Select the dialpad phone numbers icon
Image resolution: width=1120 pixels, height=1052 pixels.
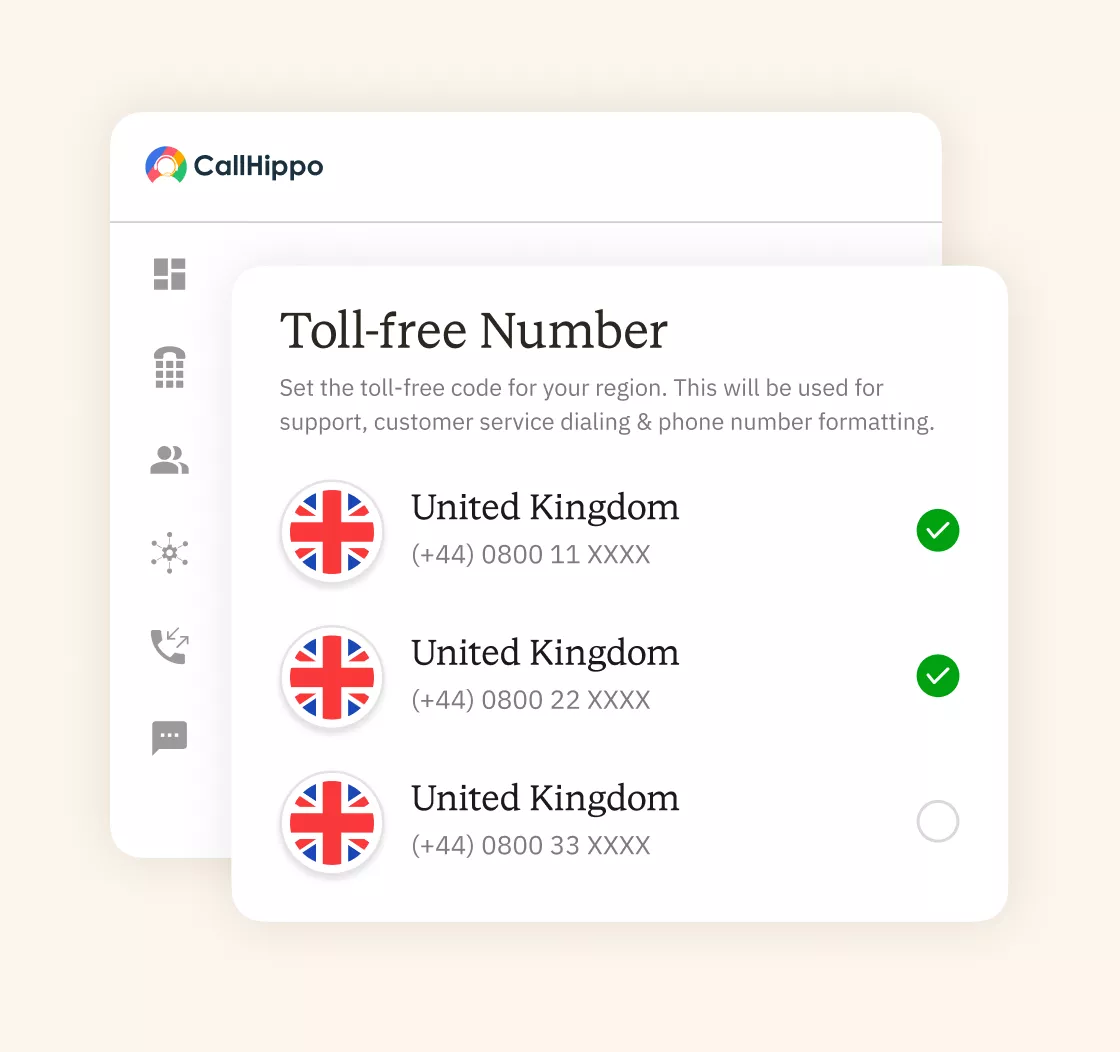(x=170, y=367)
